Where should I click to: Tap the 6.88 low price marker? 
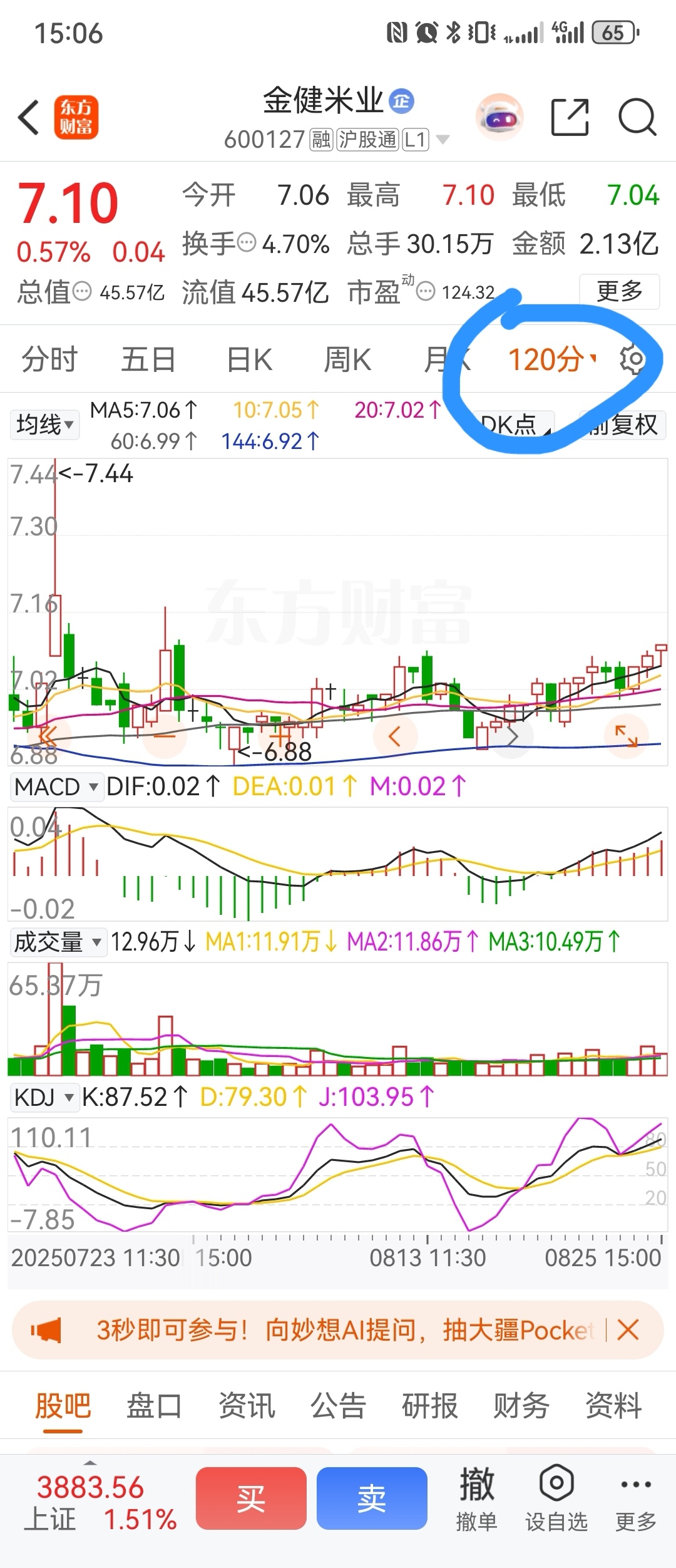point(275,752)
